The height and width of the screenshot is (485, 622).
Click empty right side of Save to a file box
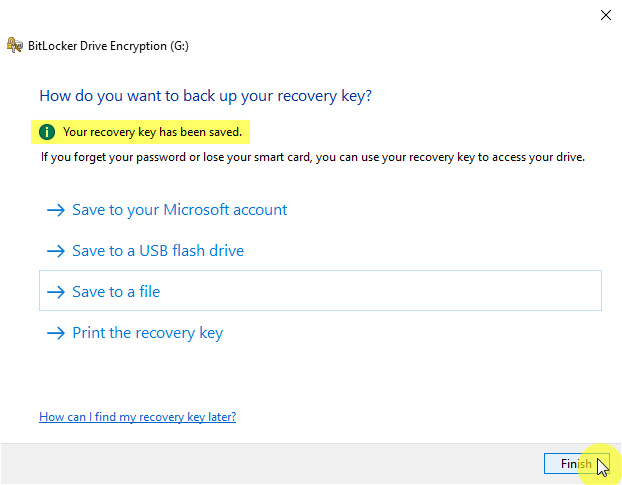[450, 291]
